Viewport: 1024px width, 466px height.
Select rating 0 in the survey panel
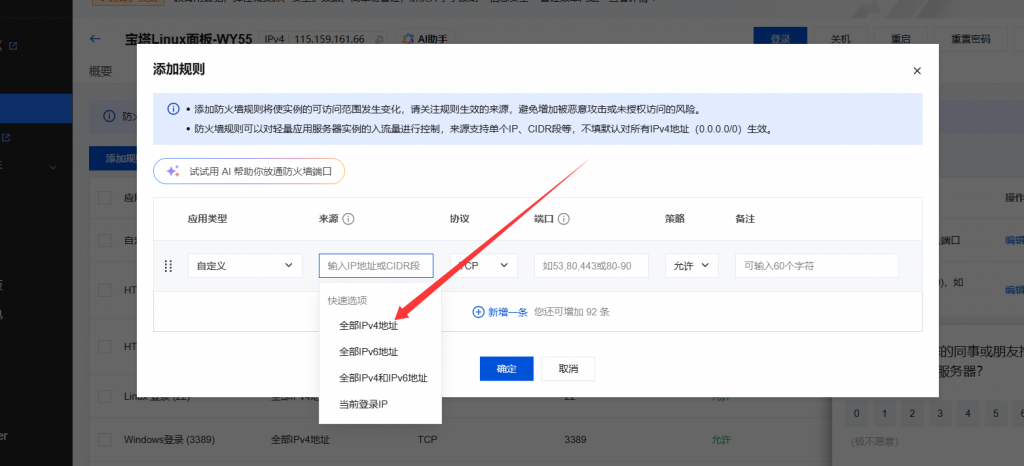click(856, 413)
